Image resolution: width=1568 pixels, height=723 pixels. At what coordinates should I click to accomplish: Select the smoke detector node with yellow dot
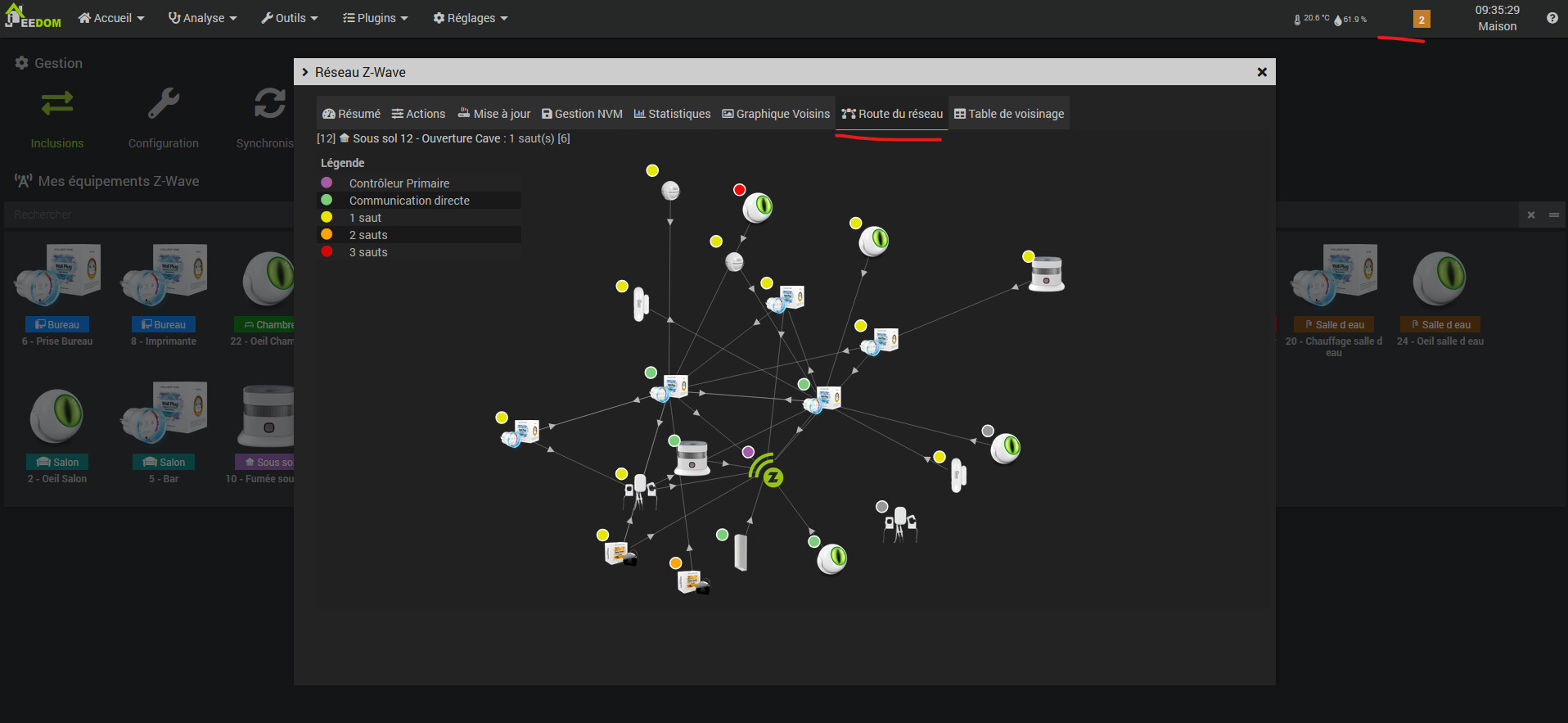pyautogui.click(x=1047, y=273)
